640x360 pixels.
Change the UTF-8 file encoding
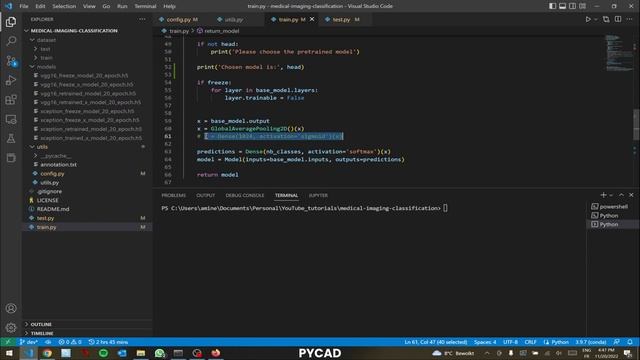coord(510,342)
